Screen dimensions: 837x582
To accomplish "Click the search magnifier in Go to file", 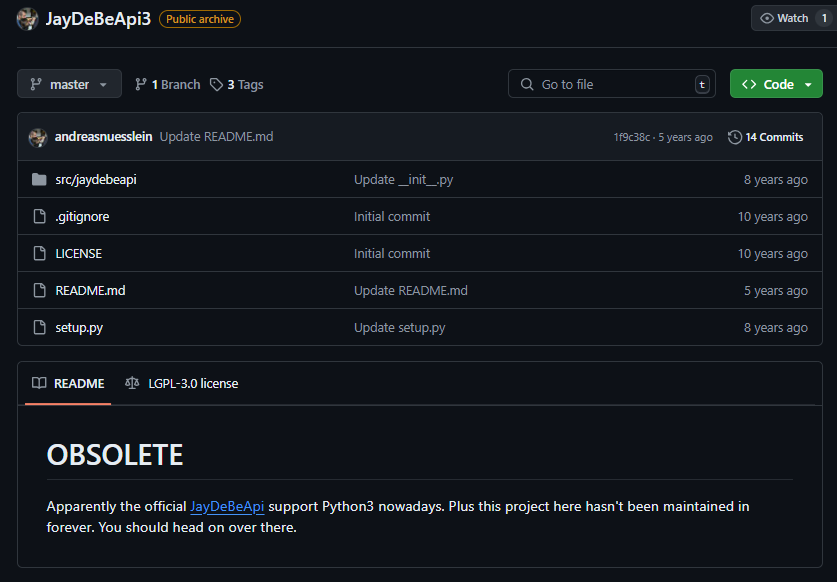I will click(x=527, y=84).
